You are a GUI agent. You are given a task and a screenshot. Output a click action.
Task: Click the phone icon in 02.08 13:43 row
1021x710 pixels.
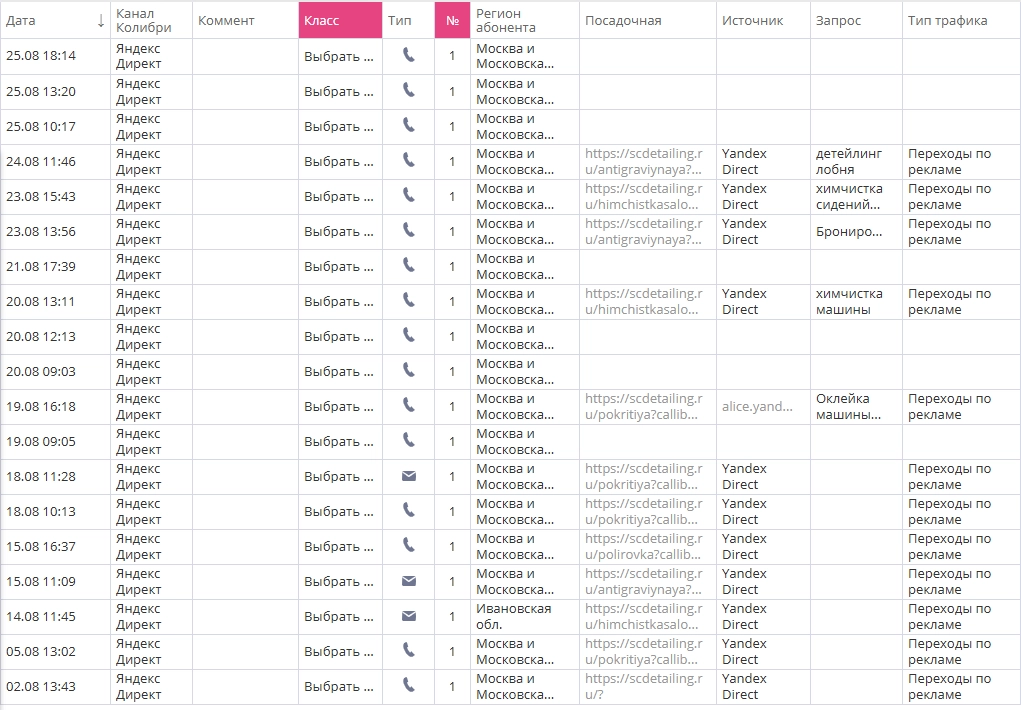(x=408, y=686)
